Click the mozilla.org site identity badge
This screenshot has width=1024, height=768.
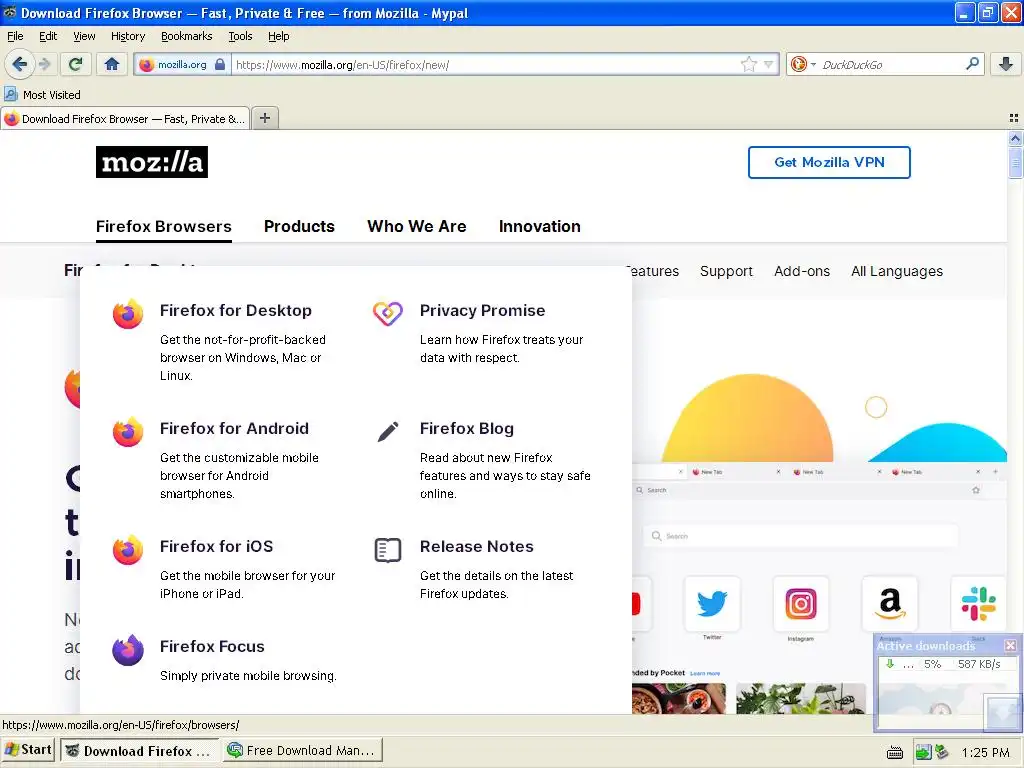pyautogui.click(x=182, y=64)
